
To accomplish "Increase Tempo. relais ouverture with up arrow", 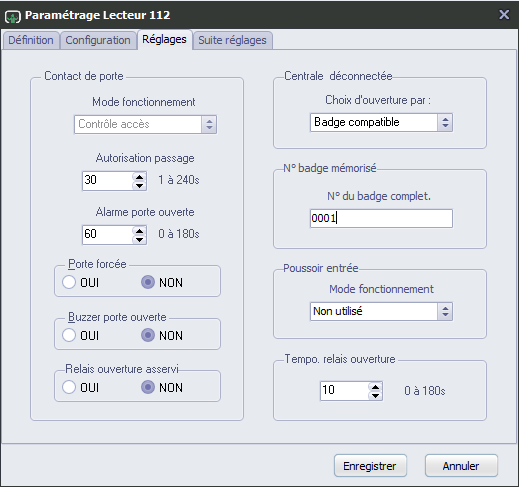I will tap(375, 387).
